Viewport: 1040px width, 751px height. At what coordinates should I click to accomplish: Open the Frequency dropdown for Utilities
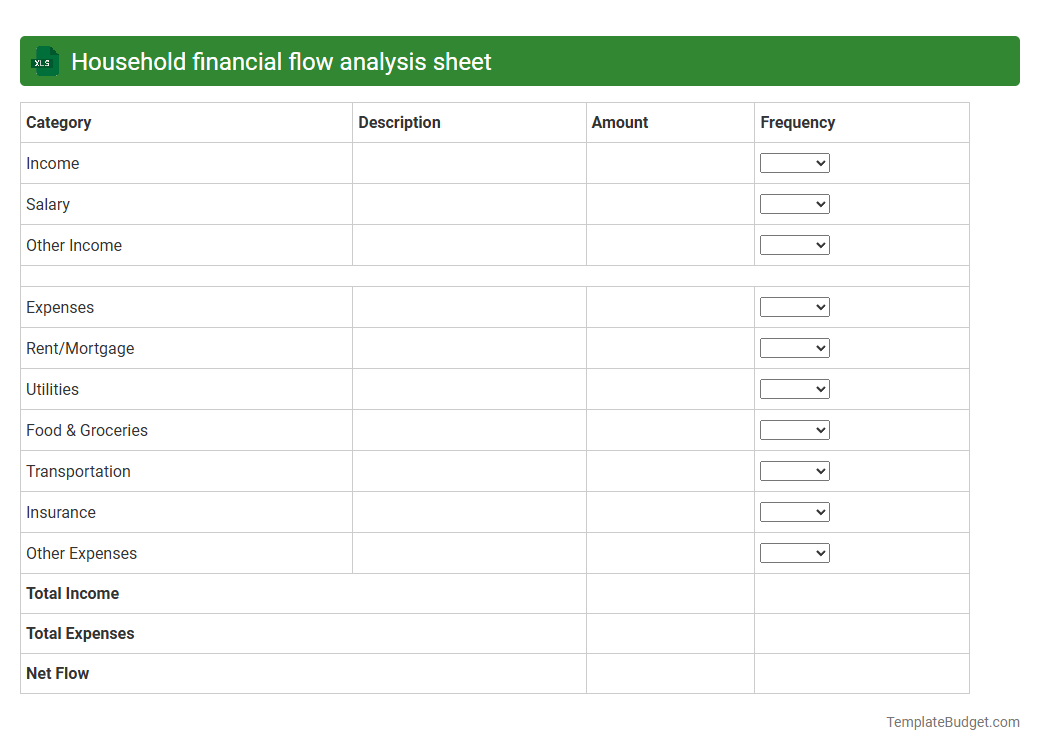(795, 388)
